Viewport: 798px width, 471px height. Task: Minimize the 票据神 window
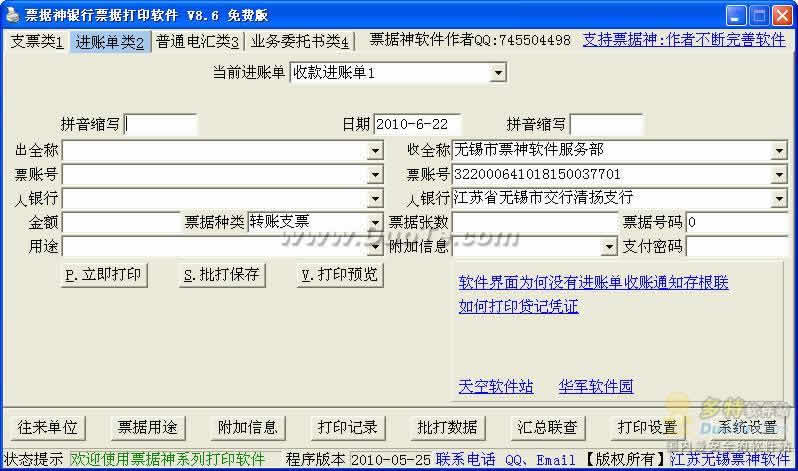[x=736, y=16]
